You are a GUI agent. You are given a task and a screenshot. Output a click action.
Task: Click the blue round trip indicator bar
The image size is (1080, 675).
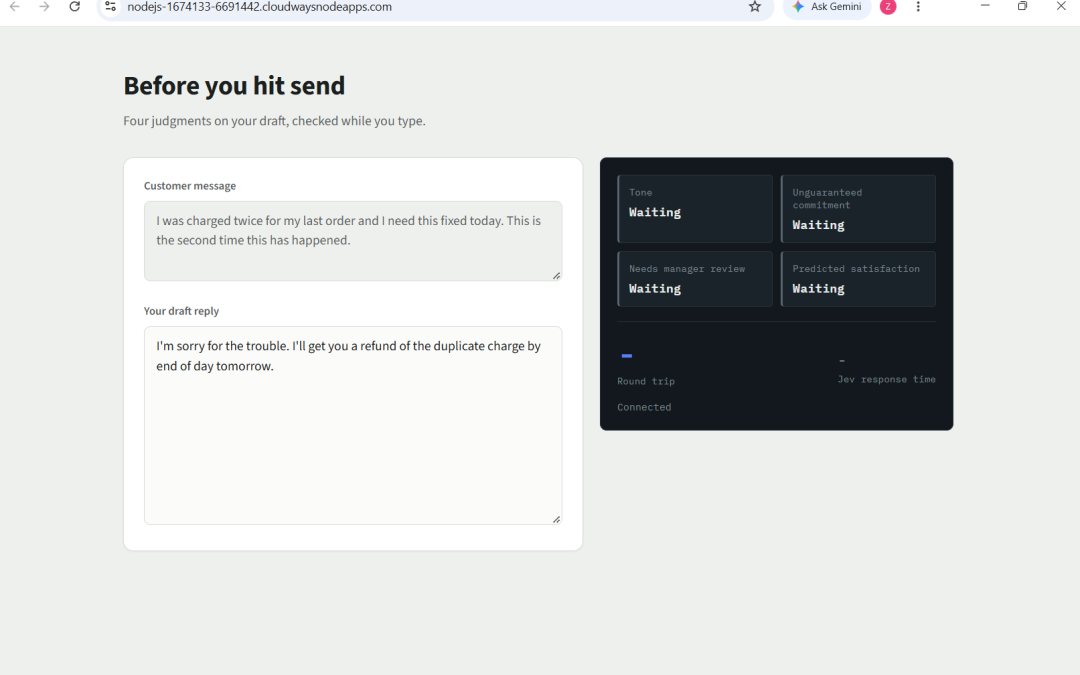[627, 356]
